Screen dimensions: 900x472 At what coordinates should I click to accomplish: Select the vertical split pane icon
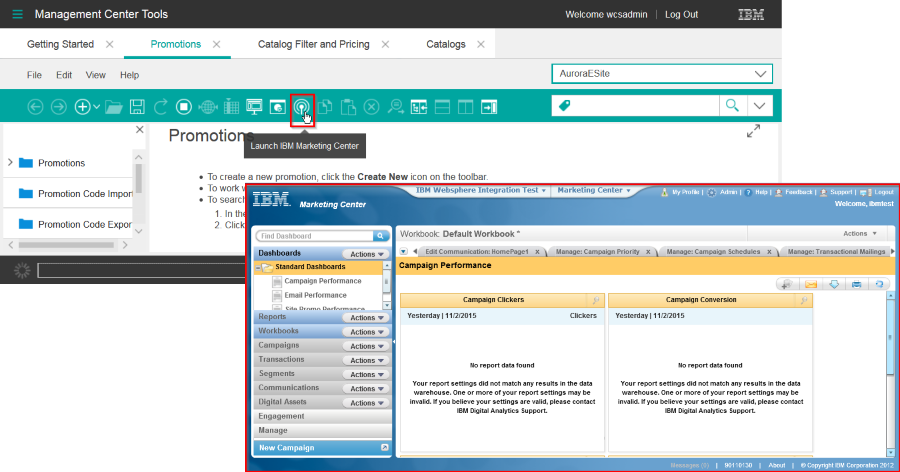[x=465, y=107]
